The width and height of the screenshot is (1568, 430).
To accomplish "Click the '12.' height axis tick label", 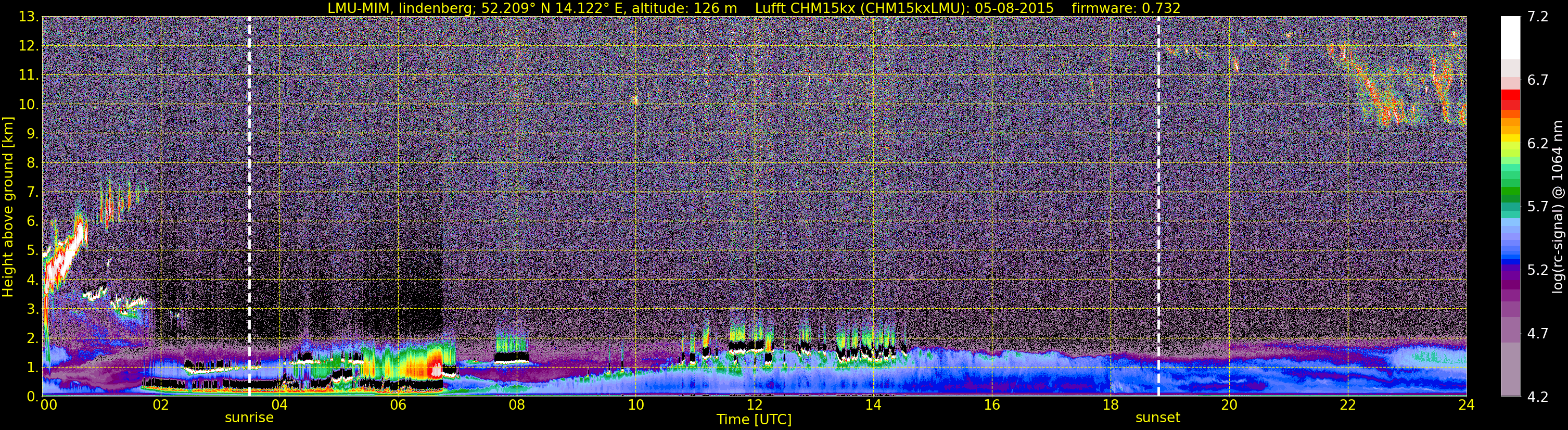I will pos(28,46).
